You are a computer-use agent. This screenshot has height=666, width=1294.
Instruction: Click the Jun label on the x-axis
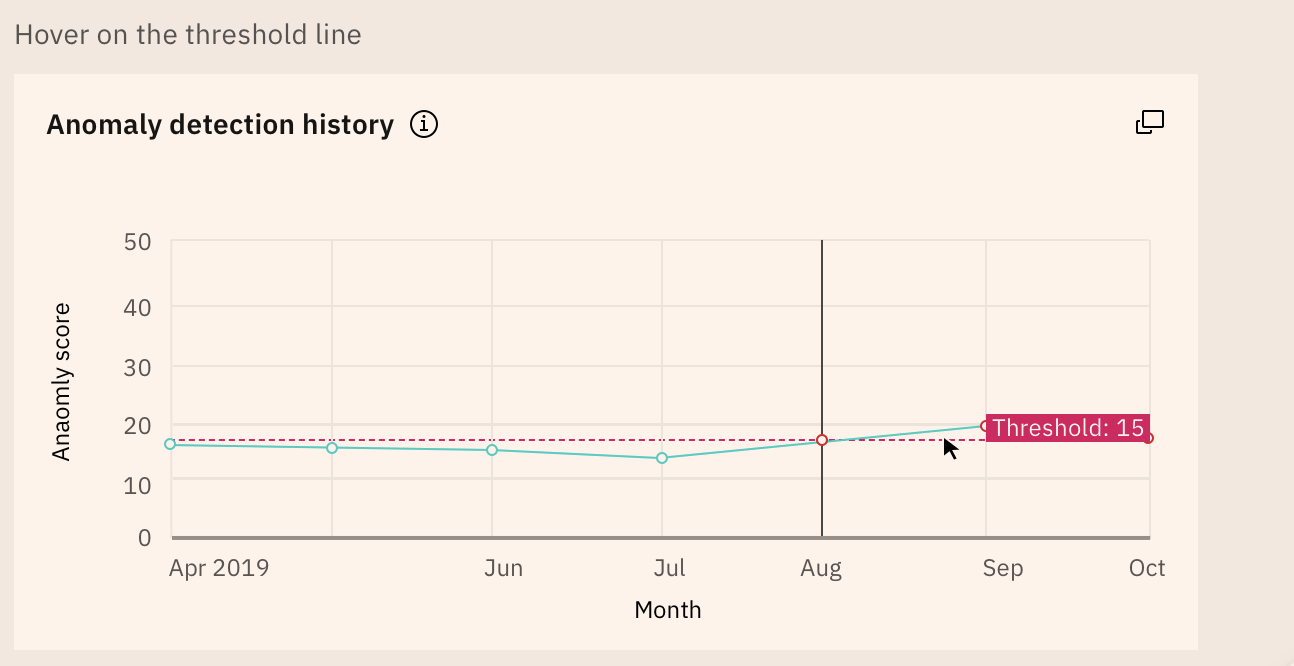click(x=504, y=568)
